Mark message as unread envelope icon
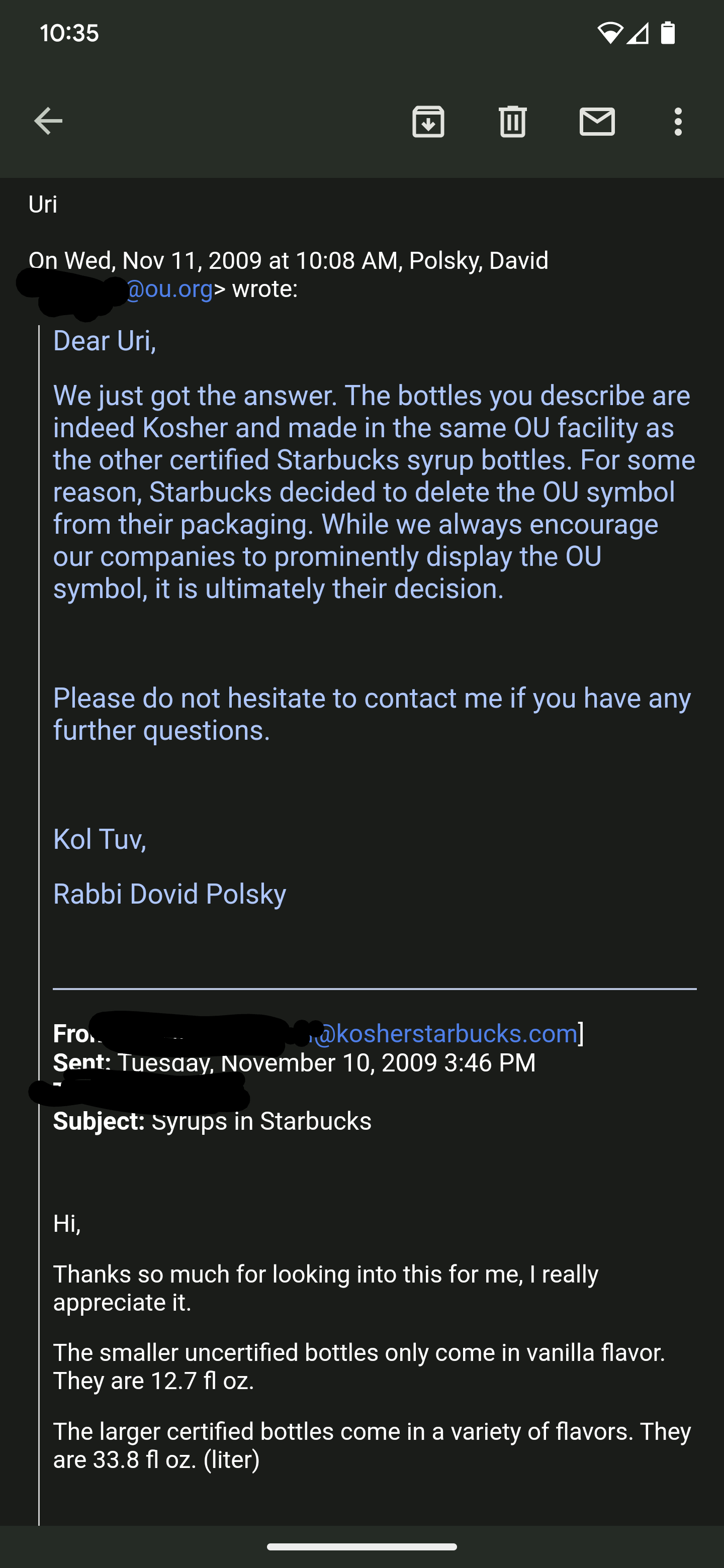 (x=597, y=121)
